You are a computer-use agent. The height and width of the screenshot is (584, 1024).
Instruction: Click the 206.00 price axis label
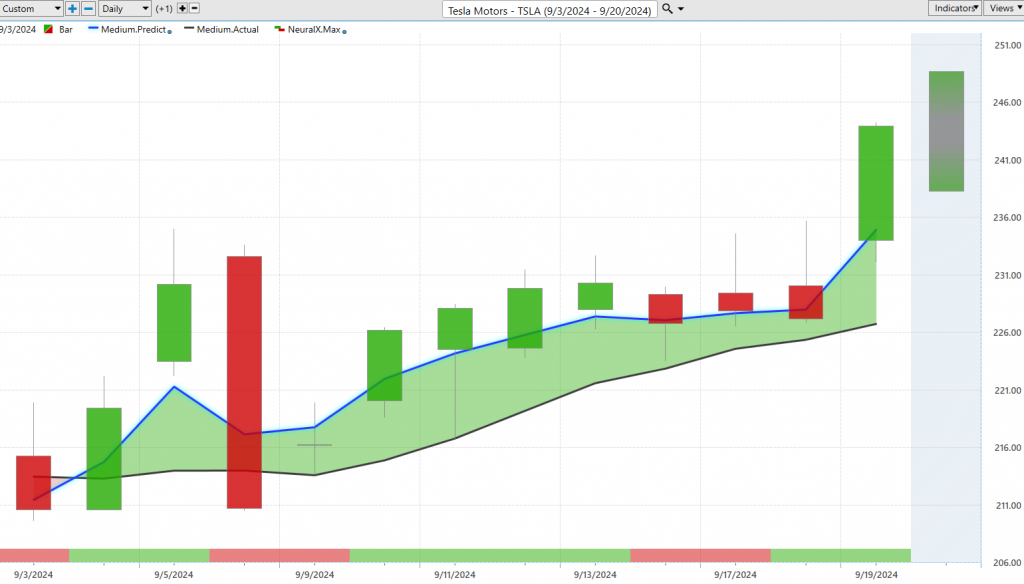tap(1008, 562)
